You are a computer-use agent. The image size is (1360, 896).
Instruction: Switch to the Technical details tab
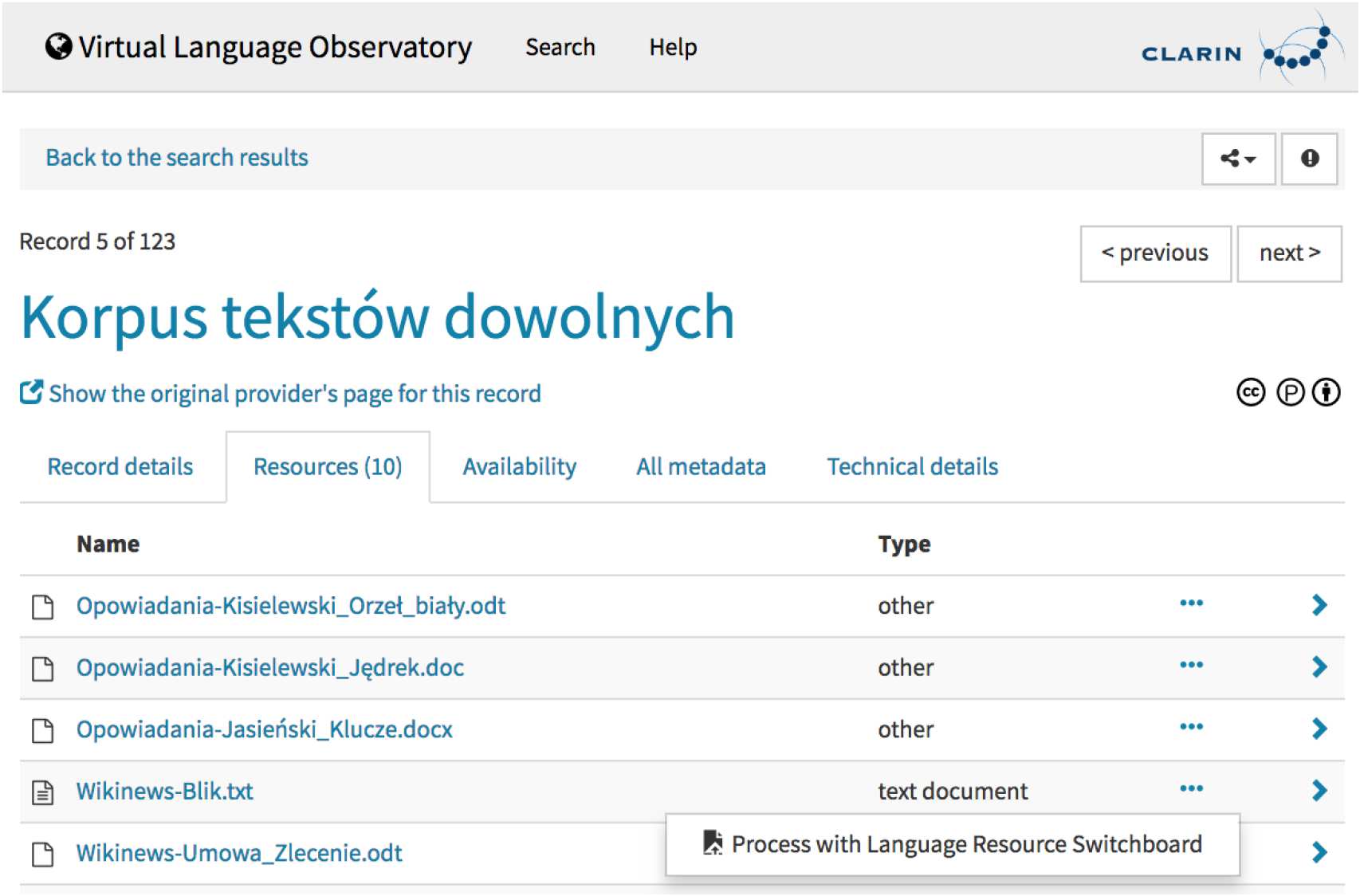(913, 466)
